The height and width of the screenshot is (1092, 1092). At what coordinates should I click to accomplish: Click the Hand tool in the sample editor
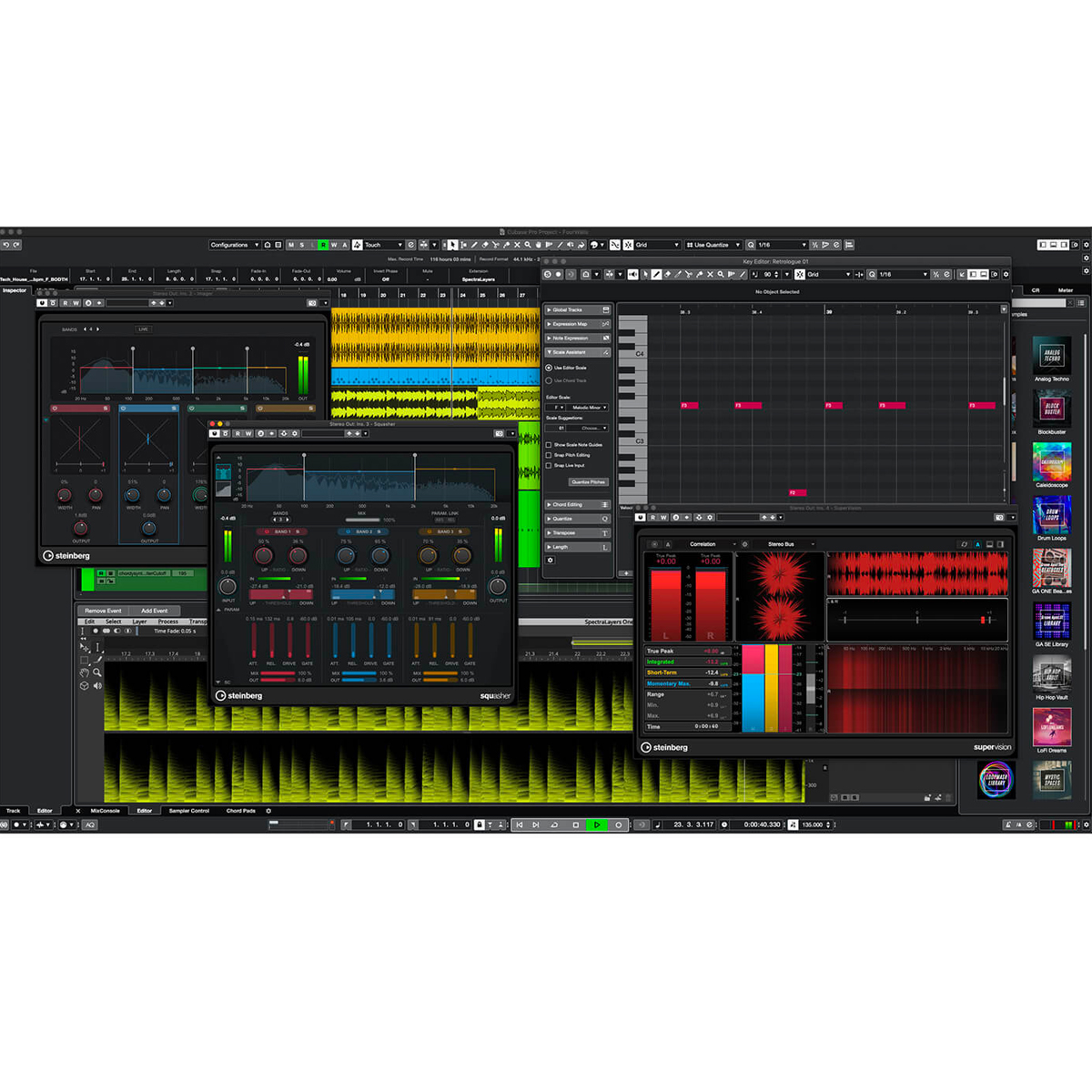[x=85, y=672]
